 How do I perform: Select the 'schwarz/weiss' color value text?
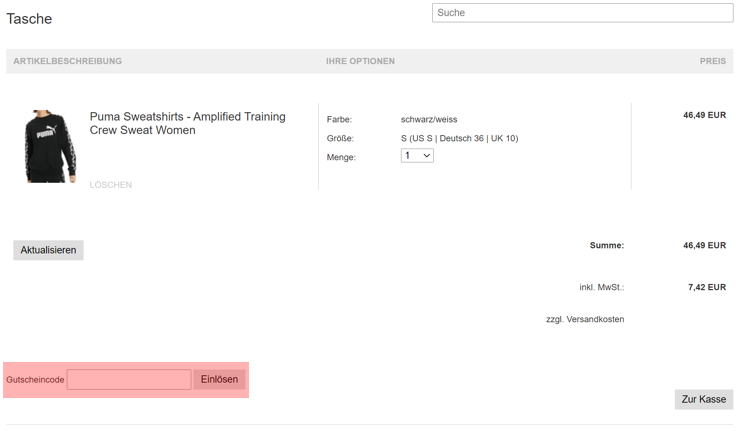tap(429, 119)
